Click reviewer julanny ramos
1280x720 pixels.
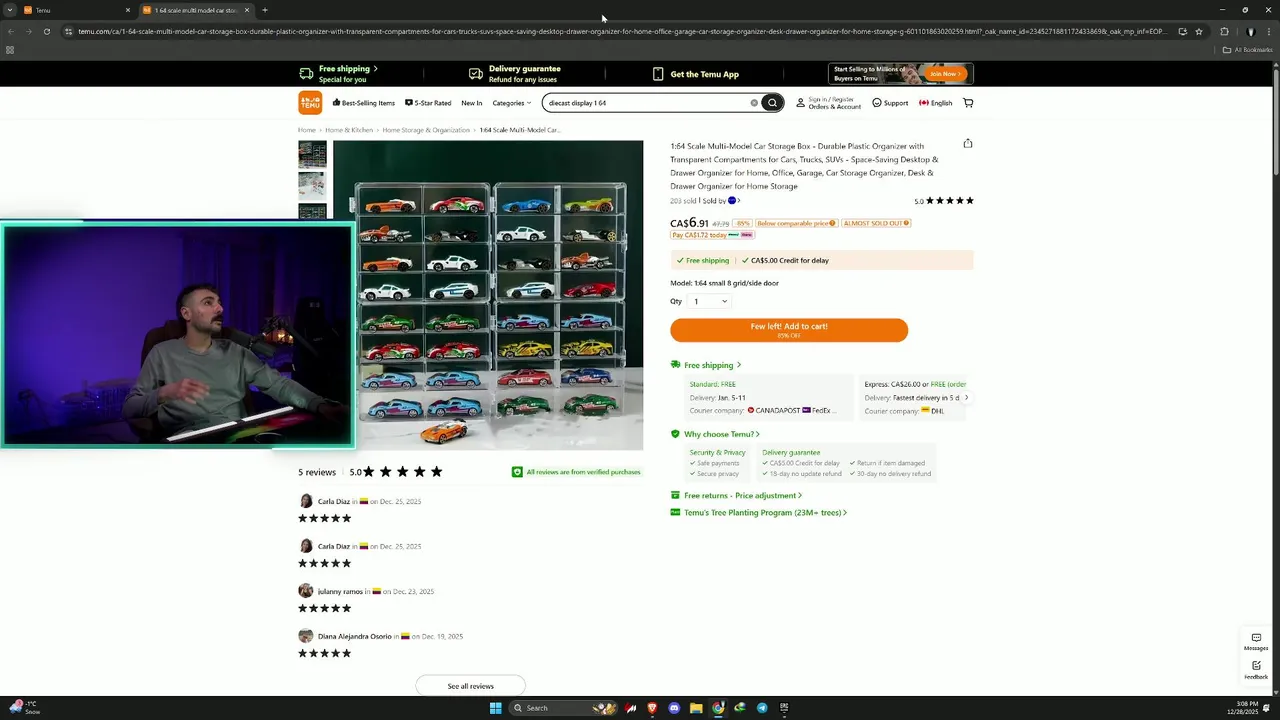pos(339,591)
